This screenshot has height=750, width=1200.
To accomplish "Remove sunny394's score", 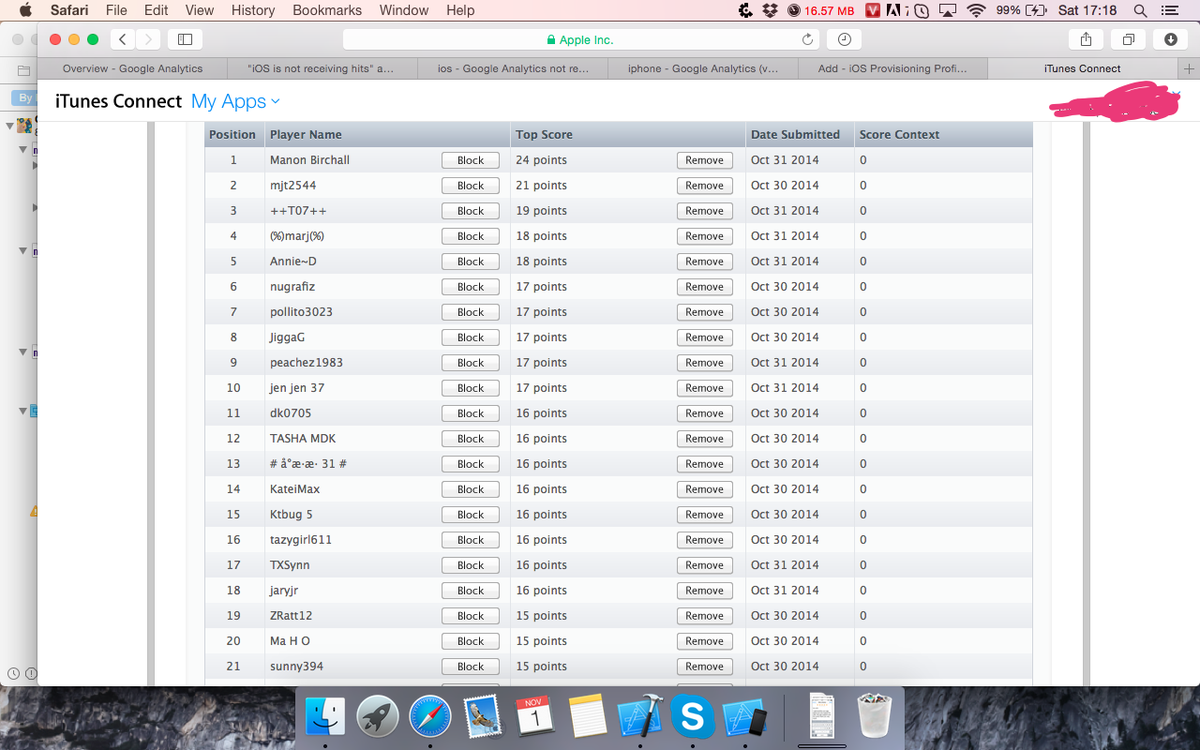I will 704,667.
